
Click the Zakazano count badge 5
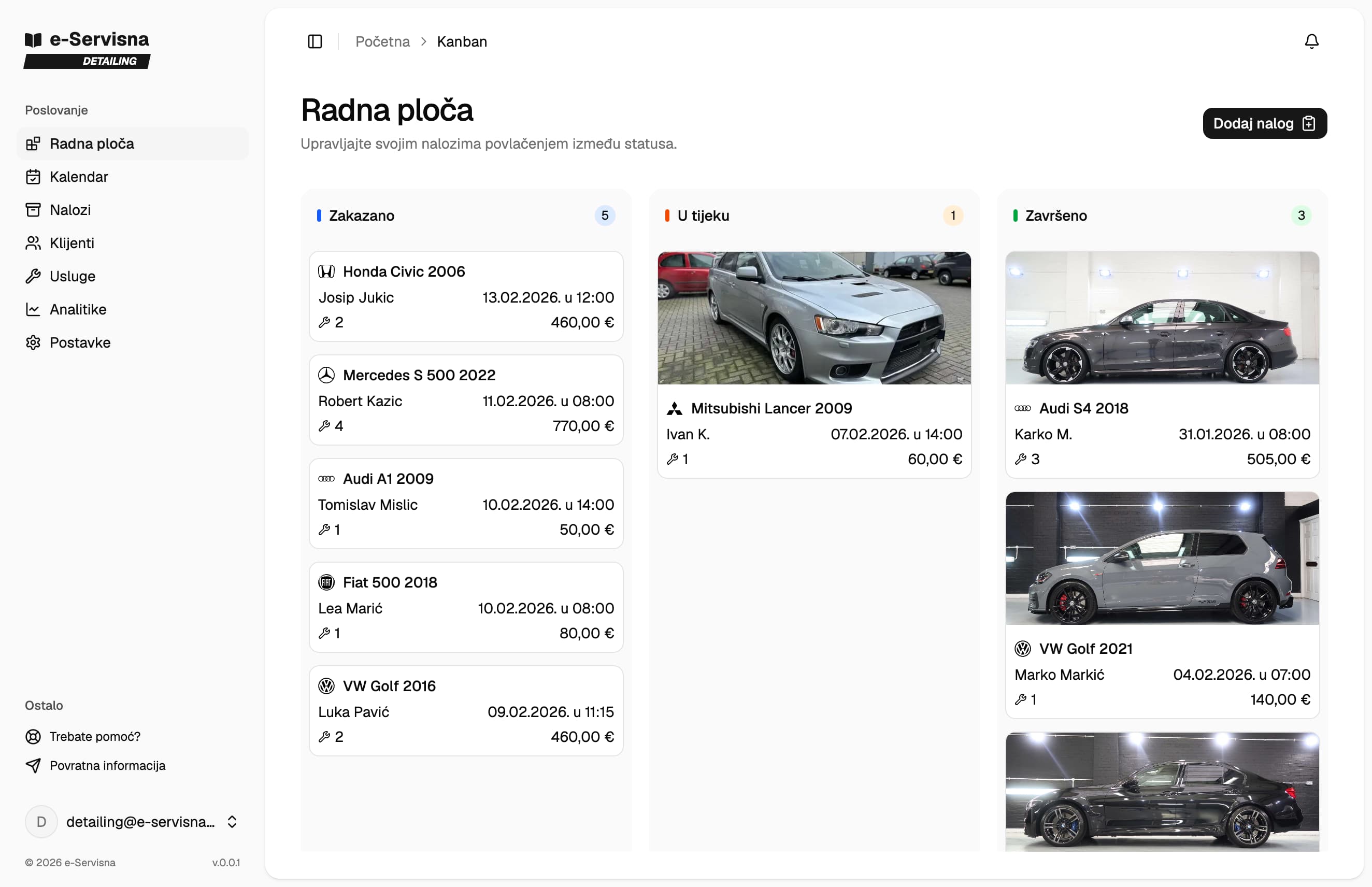click(x=604, y=216)
